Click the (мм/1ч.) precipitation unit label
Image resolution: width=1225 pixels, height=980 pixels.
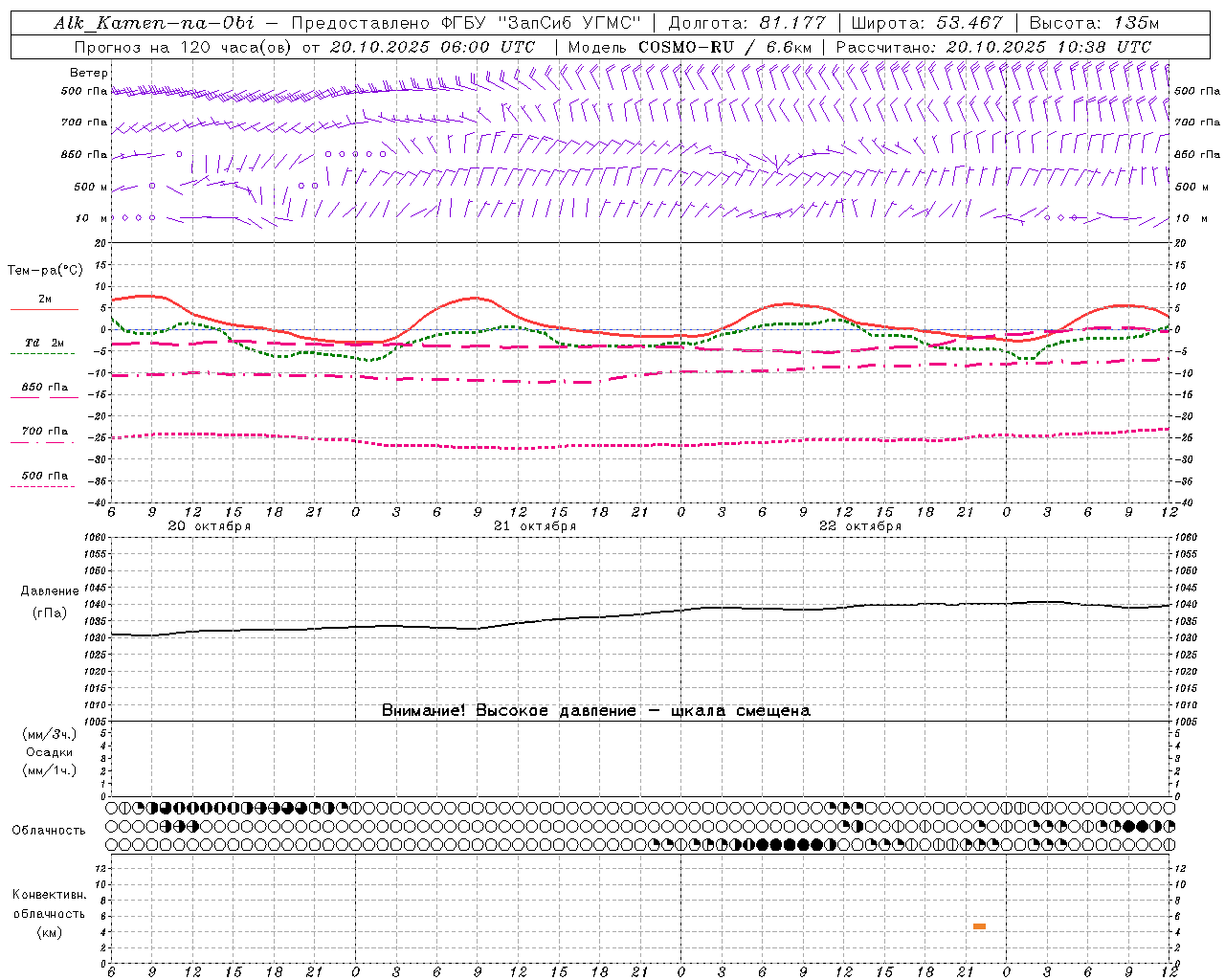tap(50, 770)
